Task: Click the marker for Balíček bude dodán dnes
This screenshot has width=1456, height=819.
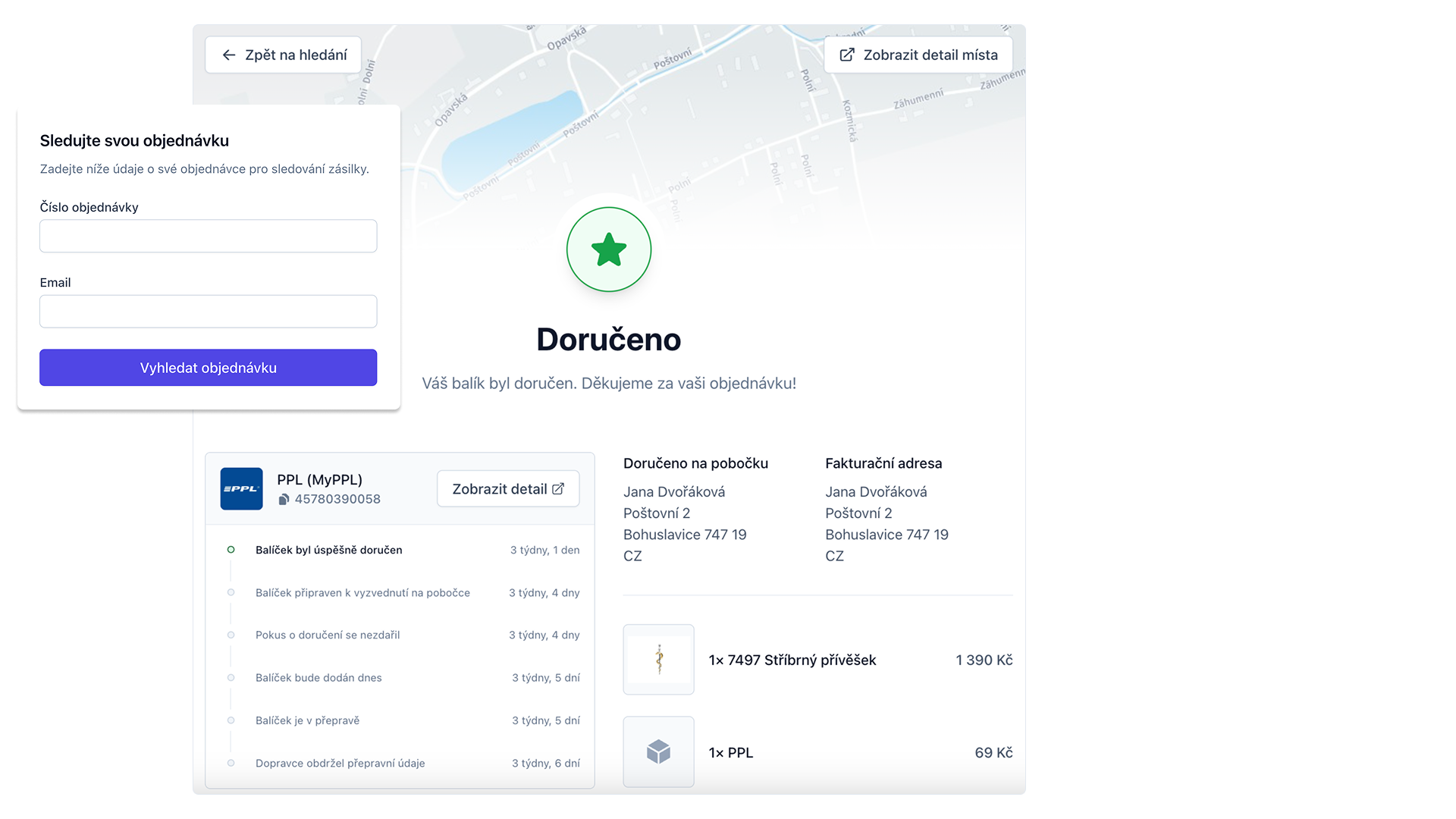Action: pyautogui.click(x=231, y=678)
